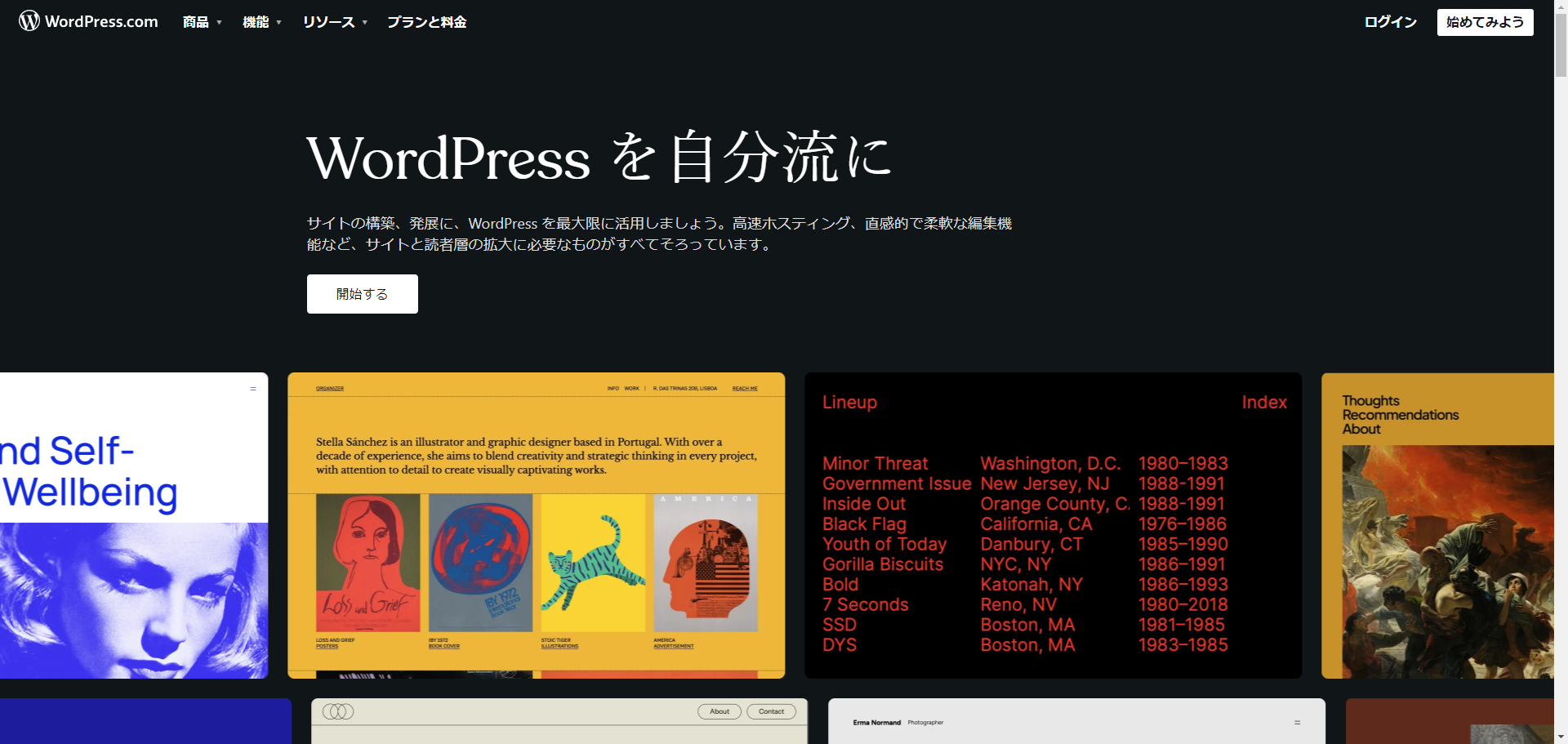Open the Lineup band index theme card
The width and height of the screenshot is (1568, 744).
tap(1053, 525)
